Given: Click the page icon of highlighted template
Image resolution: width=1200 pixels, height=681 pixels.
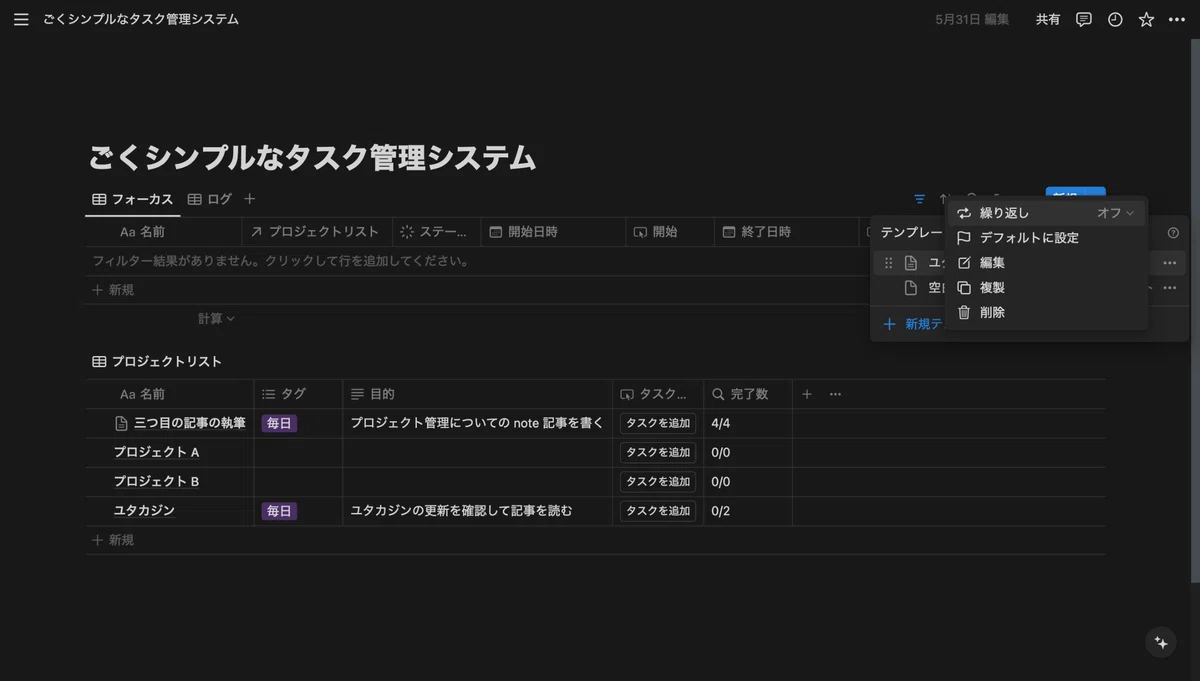Looking at the screenshot, I should click(x=911, y=263).
